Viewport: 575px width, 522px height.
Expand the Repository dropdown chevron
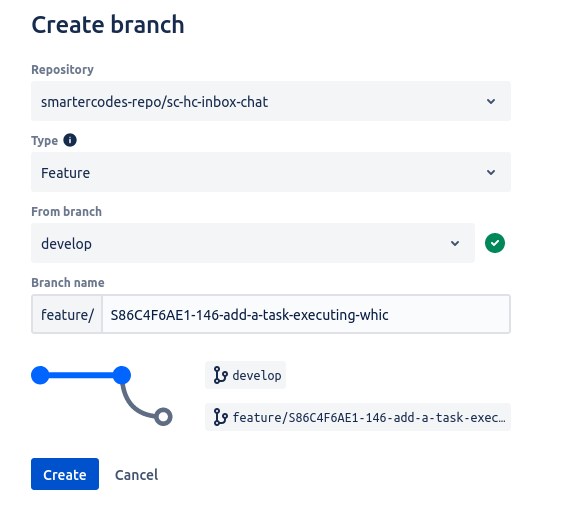coord(491,101)
